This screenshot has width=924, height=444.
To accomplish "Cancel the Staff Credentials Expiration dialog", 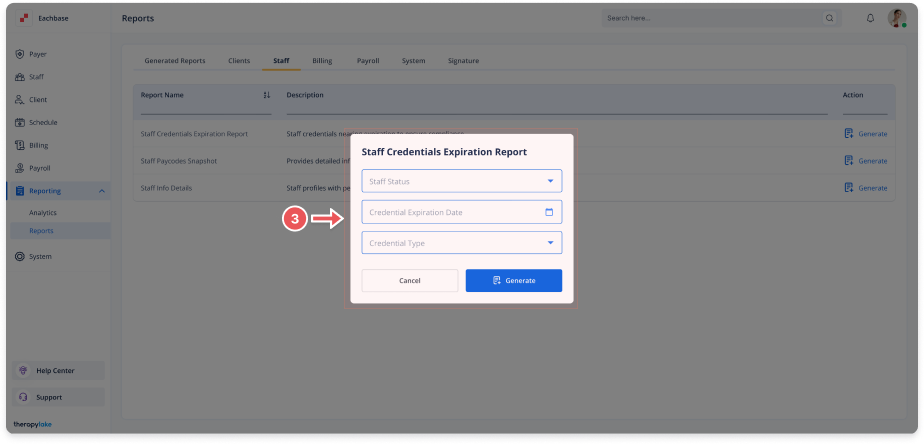I will 409,281.
